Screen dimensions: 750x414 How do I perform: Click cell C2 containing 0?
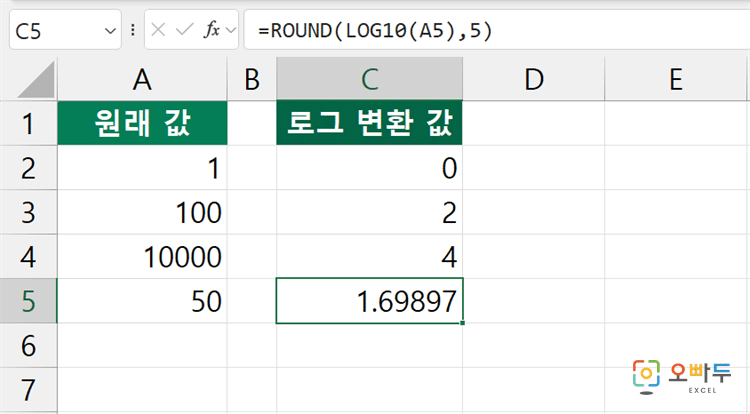pyautogui.click(x=369, y=168)
